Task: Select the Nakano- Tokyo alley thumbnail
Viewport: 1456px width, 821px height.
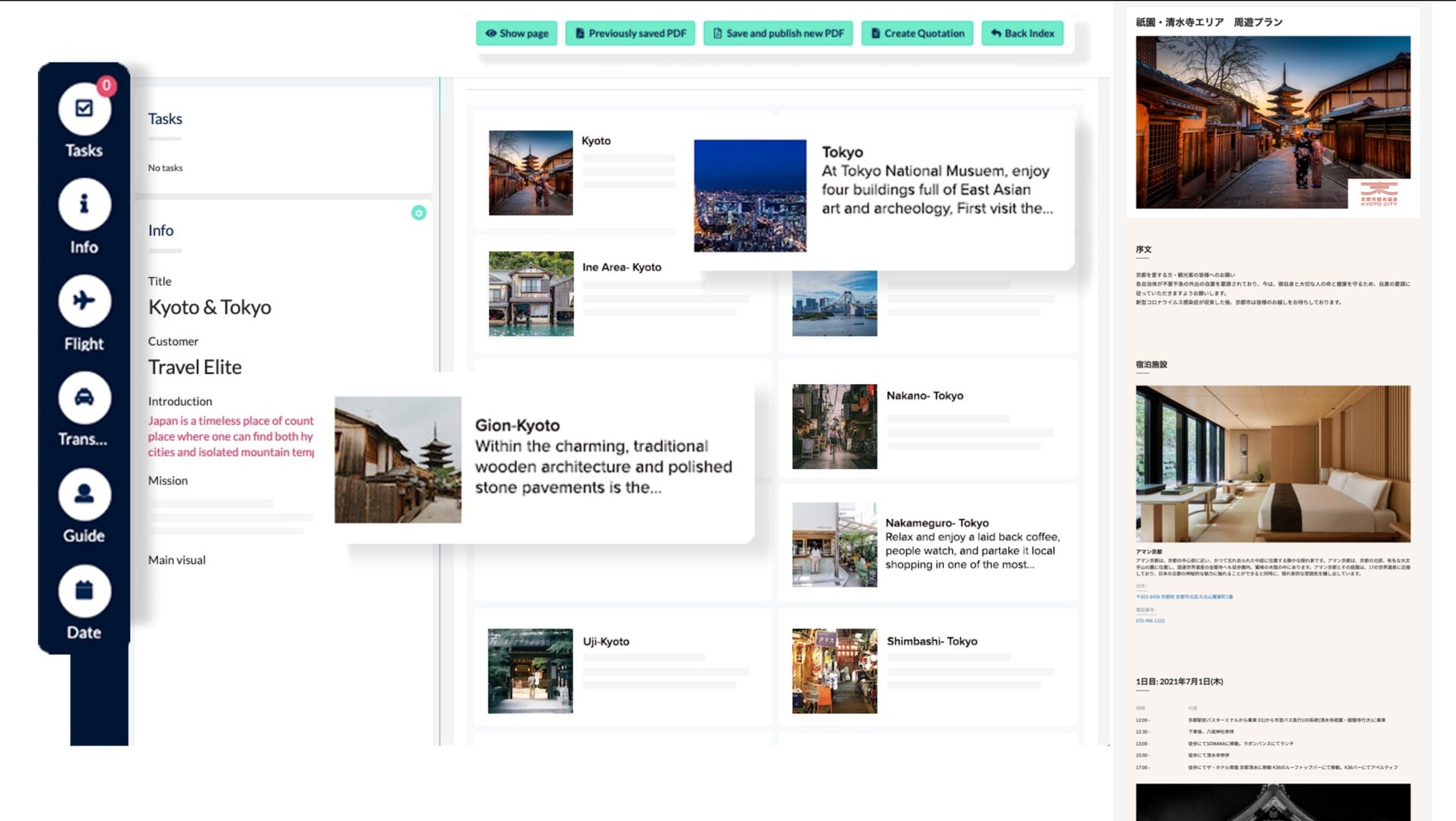Action: (834, 427)
